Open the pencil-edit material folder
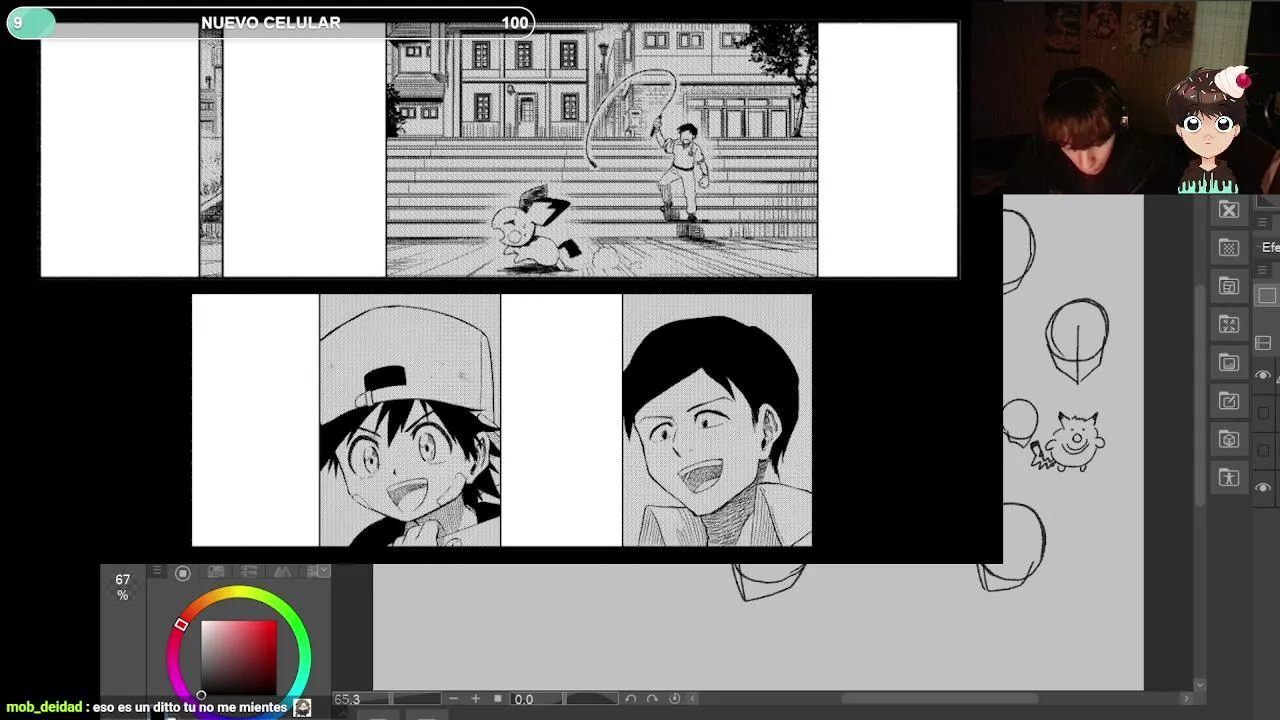This screenshot has width=1280, height=720. (x=1229, y=401)
